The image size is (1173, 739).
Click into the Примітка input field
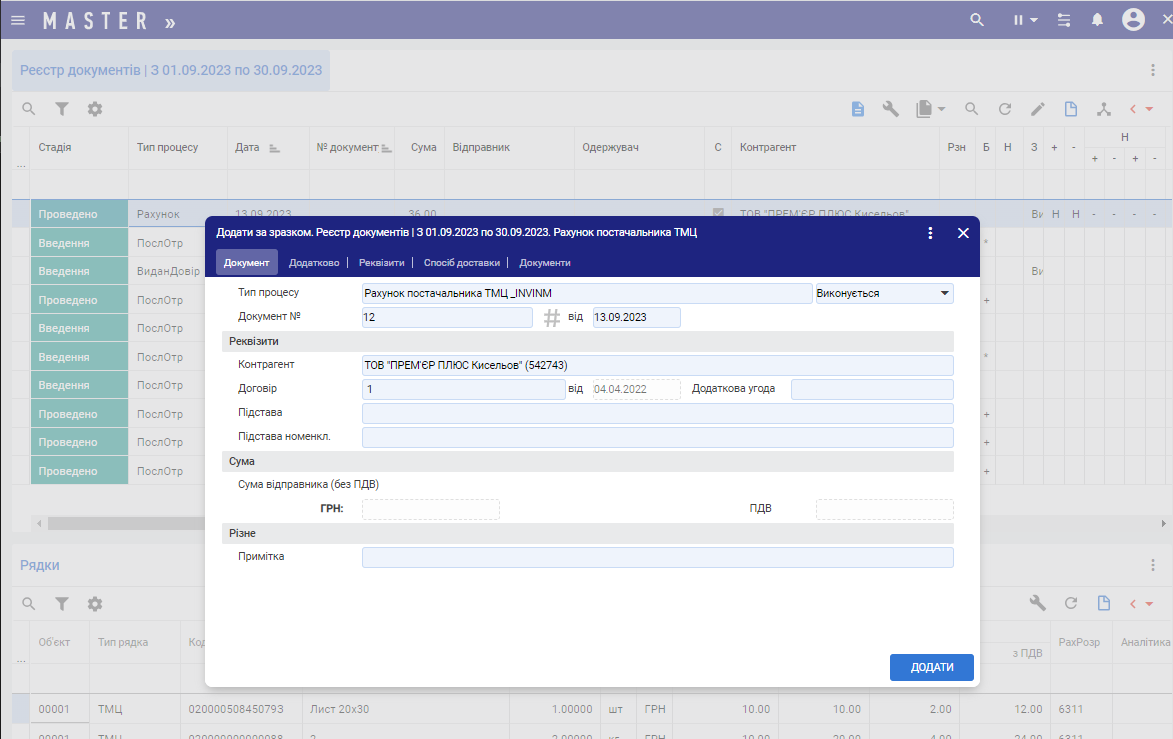point(657,557)
